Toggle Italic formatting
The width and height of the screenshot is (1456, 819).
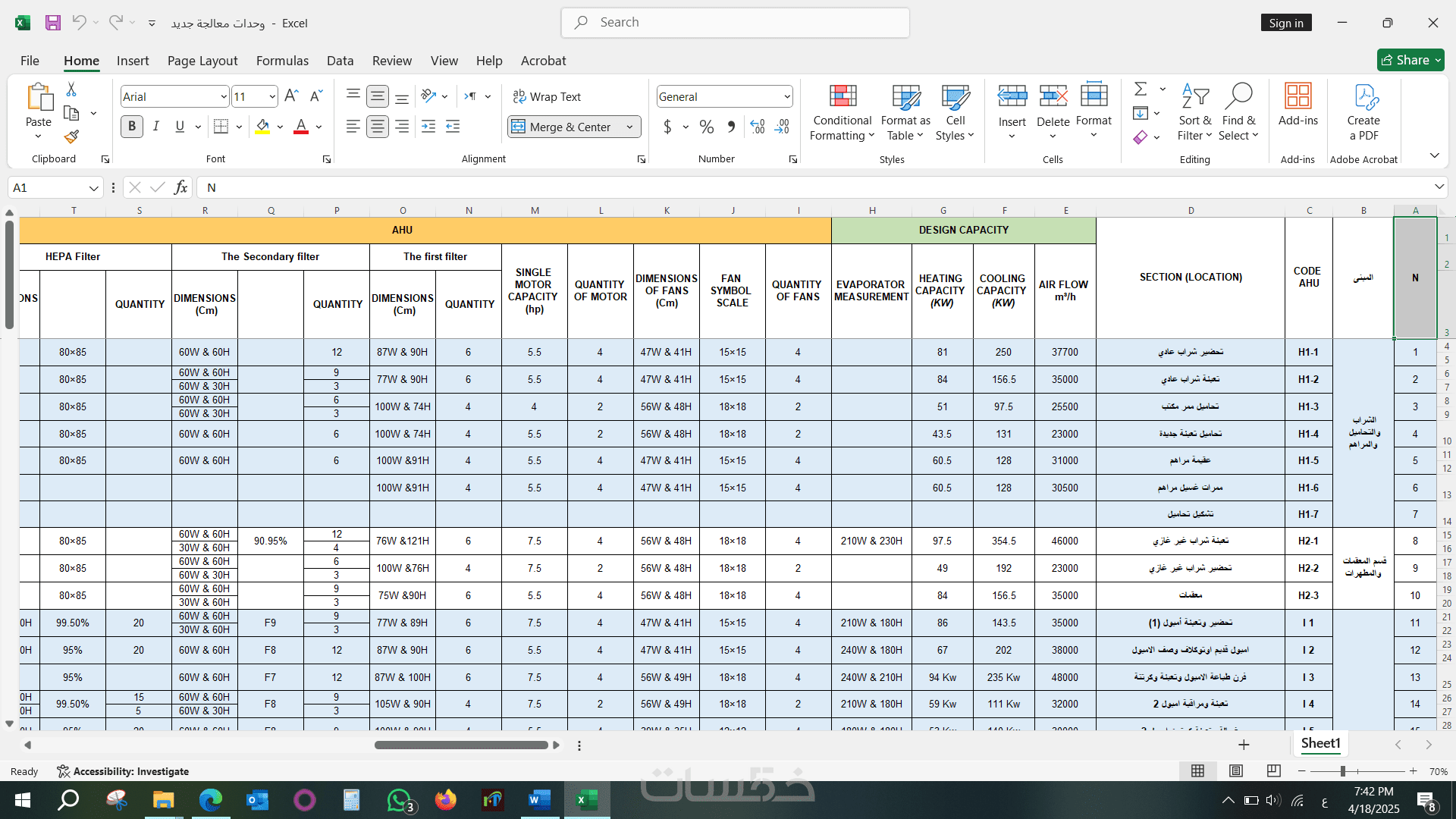[156, 127]
